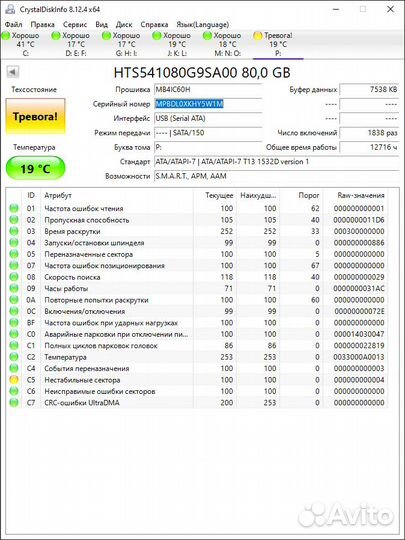Click the Прошивка field MB4IC60H
The height and width of the screenshot is (540, 405).
208,90
